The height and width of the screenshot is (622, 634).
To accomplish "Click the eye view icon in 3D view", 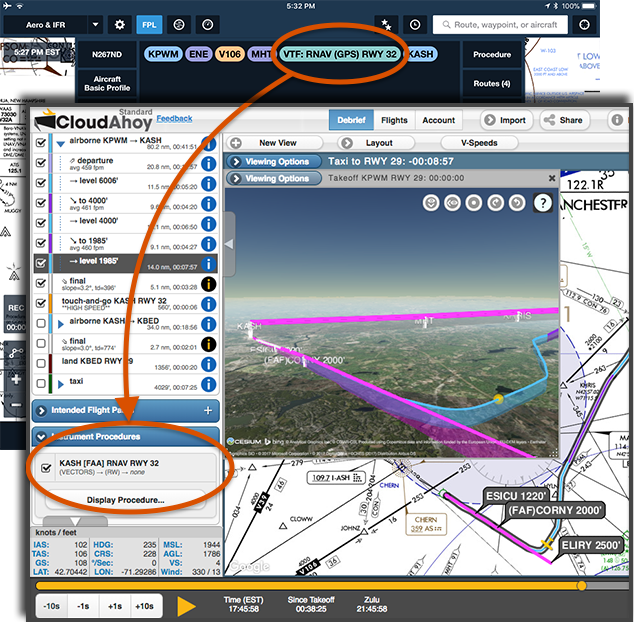I will tap(452, 203).
